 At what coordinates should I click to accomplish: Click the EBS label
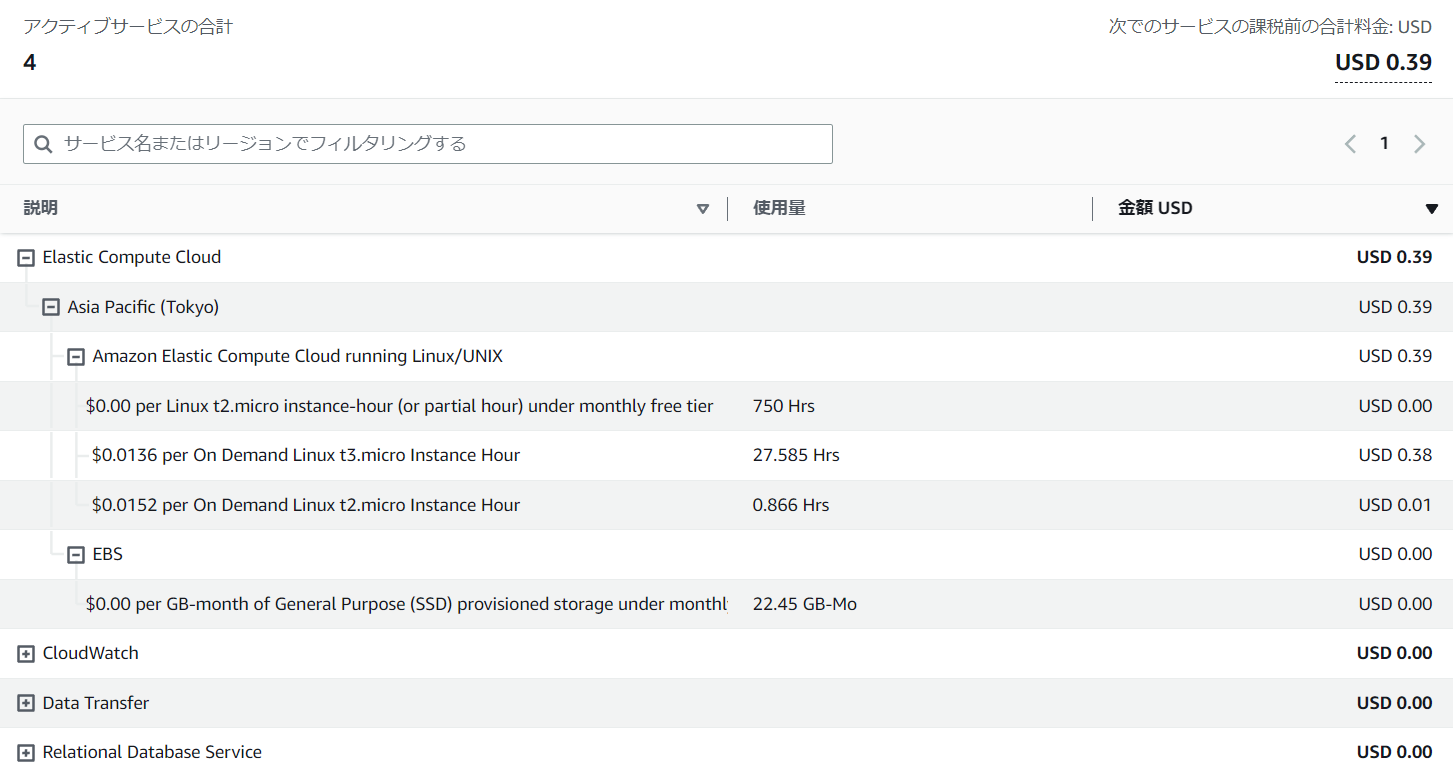click(x=108, y=554)
